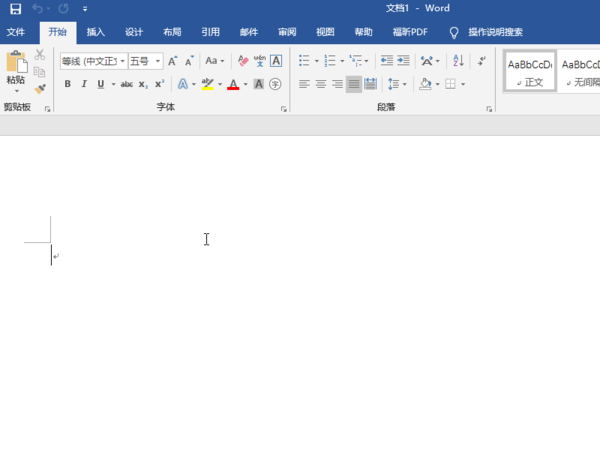Viewport: 600px width, 450px height.
Task: Select the Format Painter brush
Action: click(40, 89)
